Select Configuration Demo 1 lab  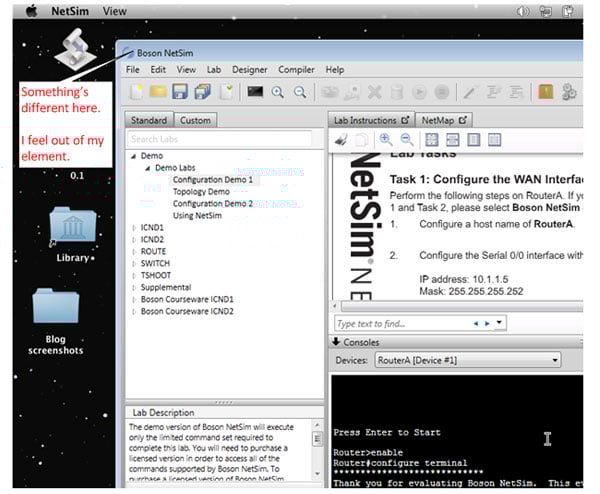[213, 180]
